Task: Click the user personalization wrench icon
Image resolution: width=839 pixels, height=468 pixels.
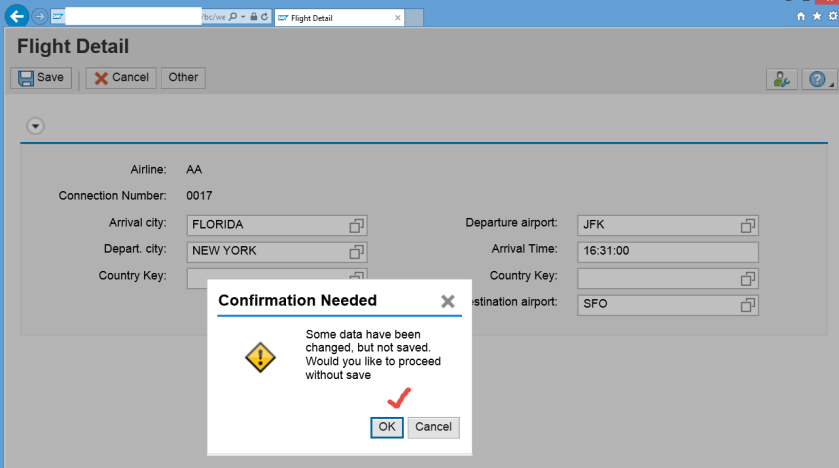Action: [782, 79]
